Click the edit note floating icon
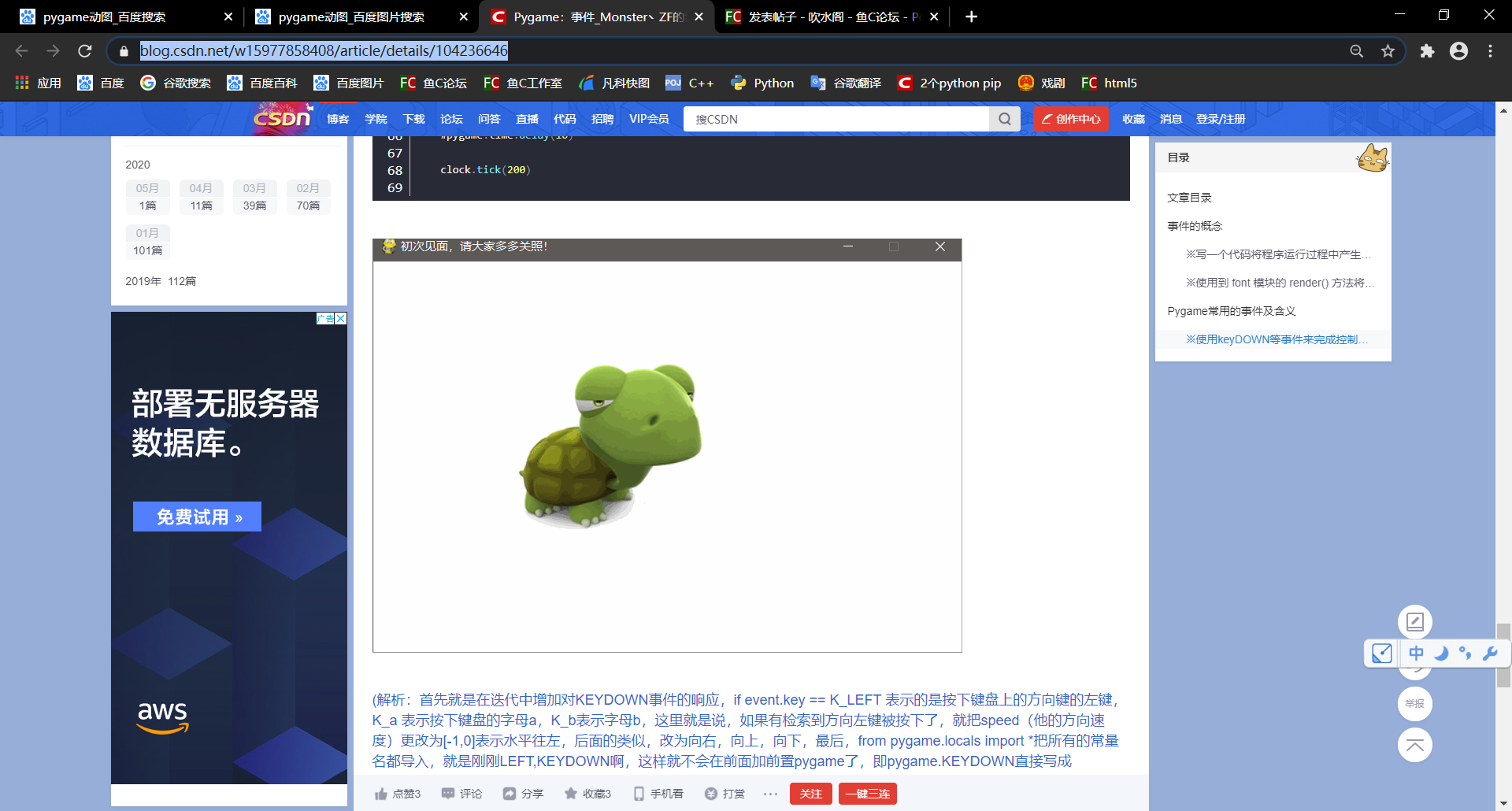The height and width of the screenshot is (811, 1512). point(1415,622)
